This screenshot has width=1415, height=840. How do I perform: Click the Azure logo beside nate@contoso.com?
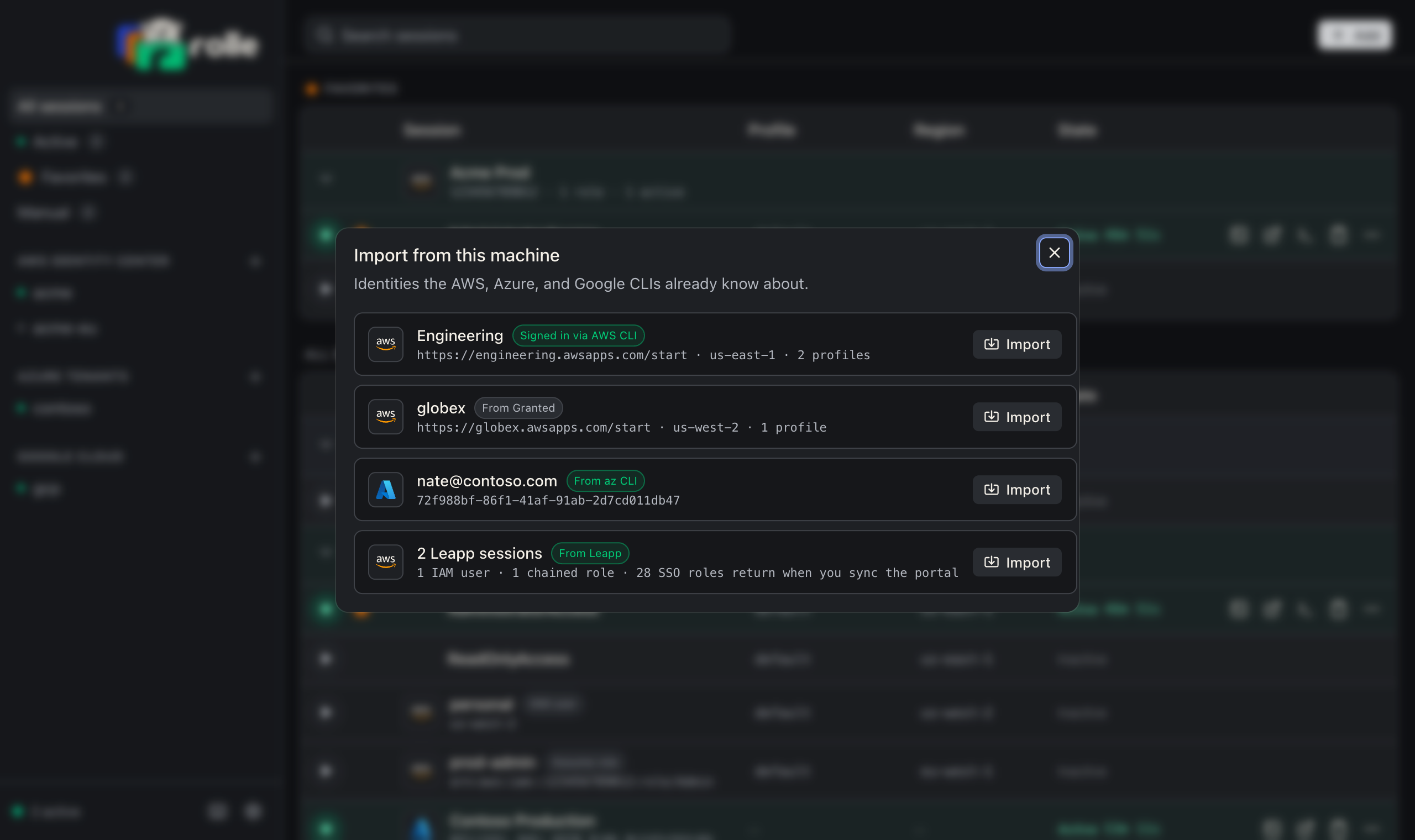385,490
